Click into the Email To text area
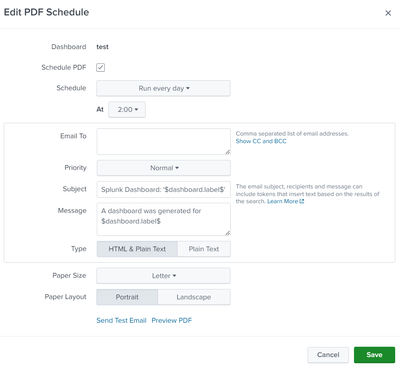The image size is (400, 369). (x=163, y=142)
